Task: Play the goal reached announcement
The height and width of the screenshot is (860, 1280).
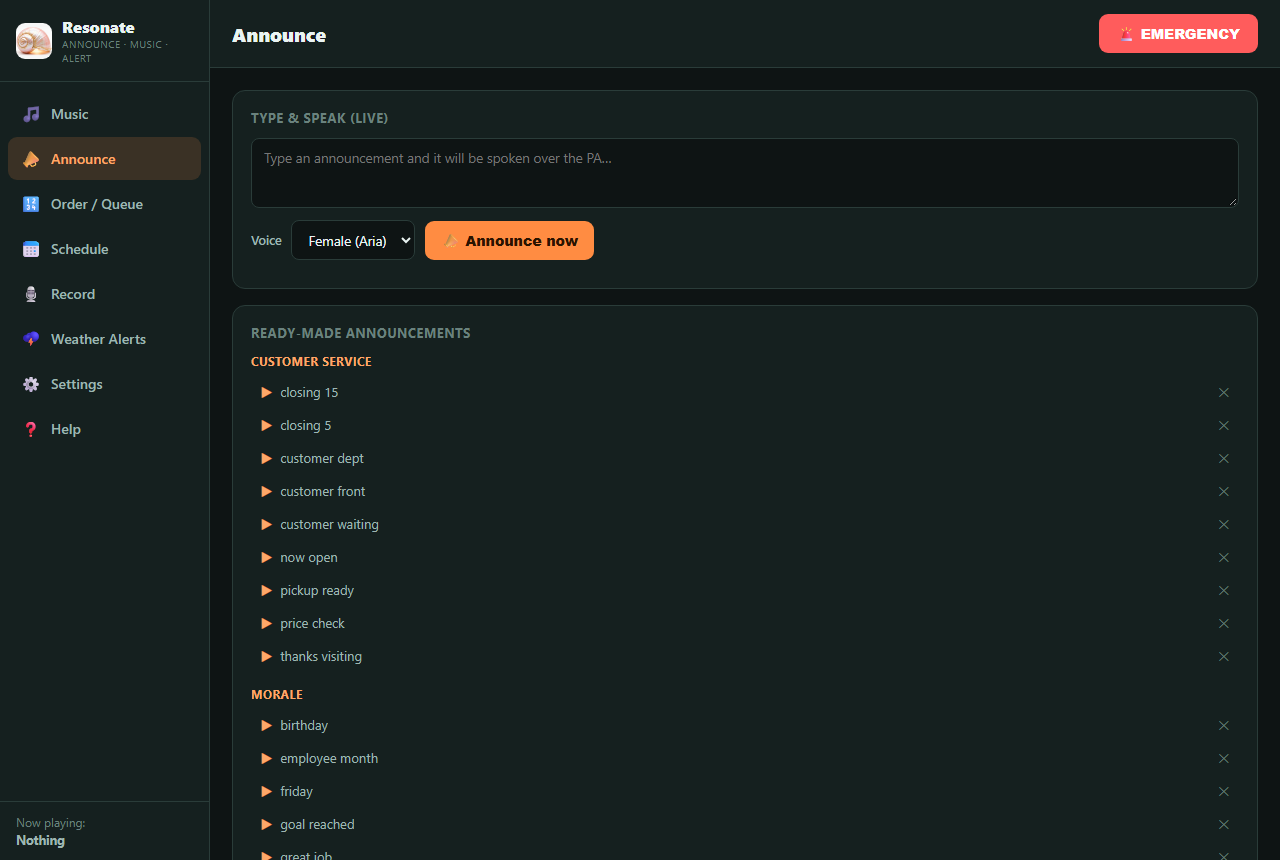Action: coord(267,824)
